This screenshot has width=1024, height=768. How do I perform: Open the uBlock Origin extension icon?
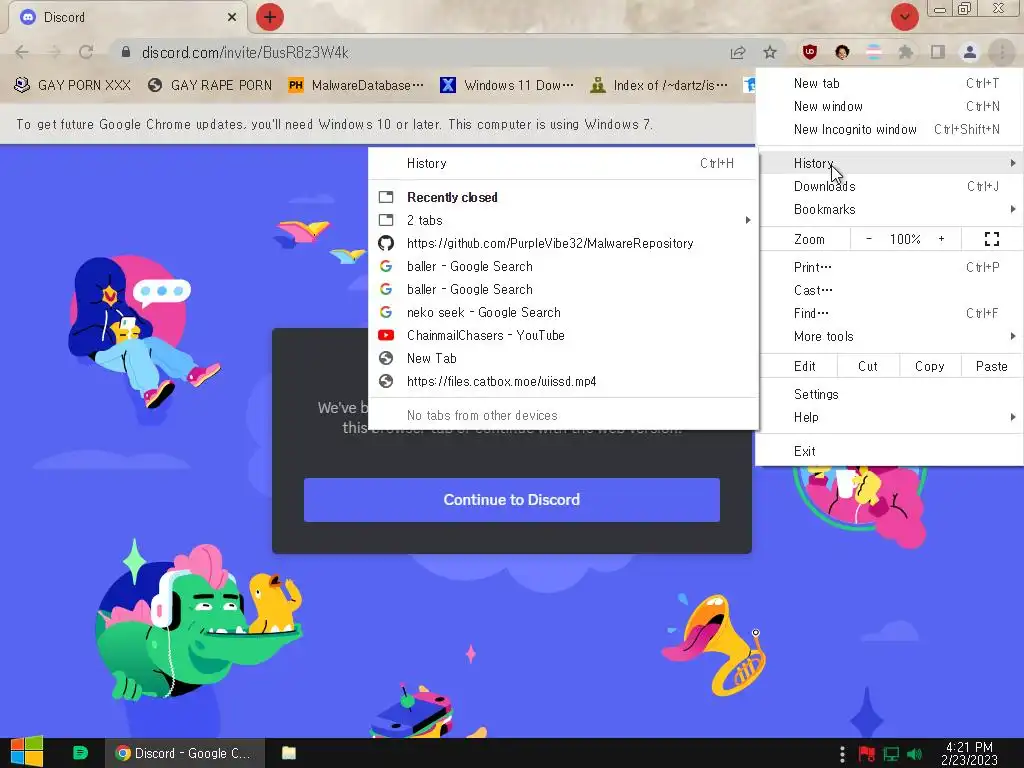coord(810,52)
